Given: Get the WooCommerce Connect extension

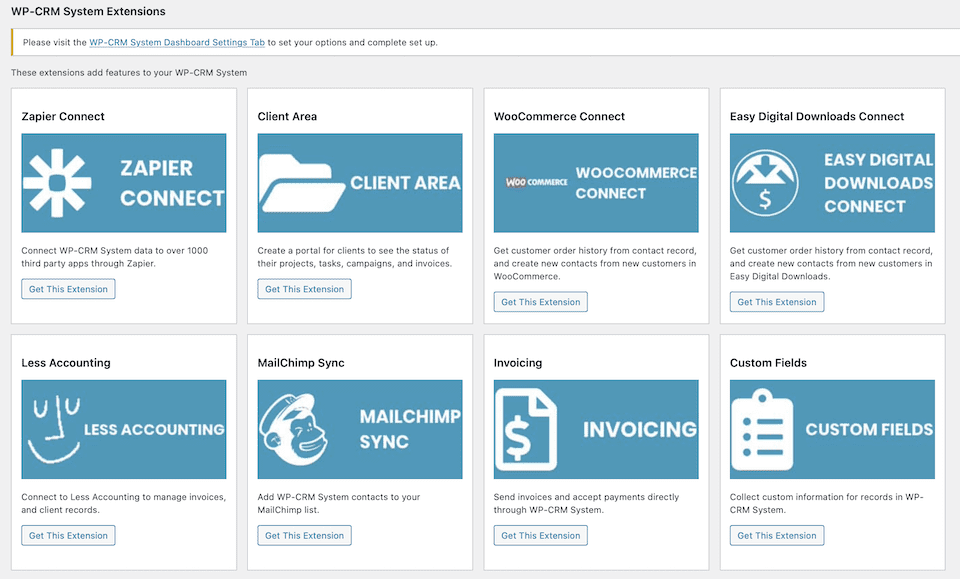Looking at the screenshot, I should [x=540, y=301].
